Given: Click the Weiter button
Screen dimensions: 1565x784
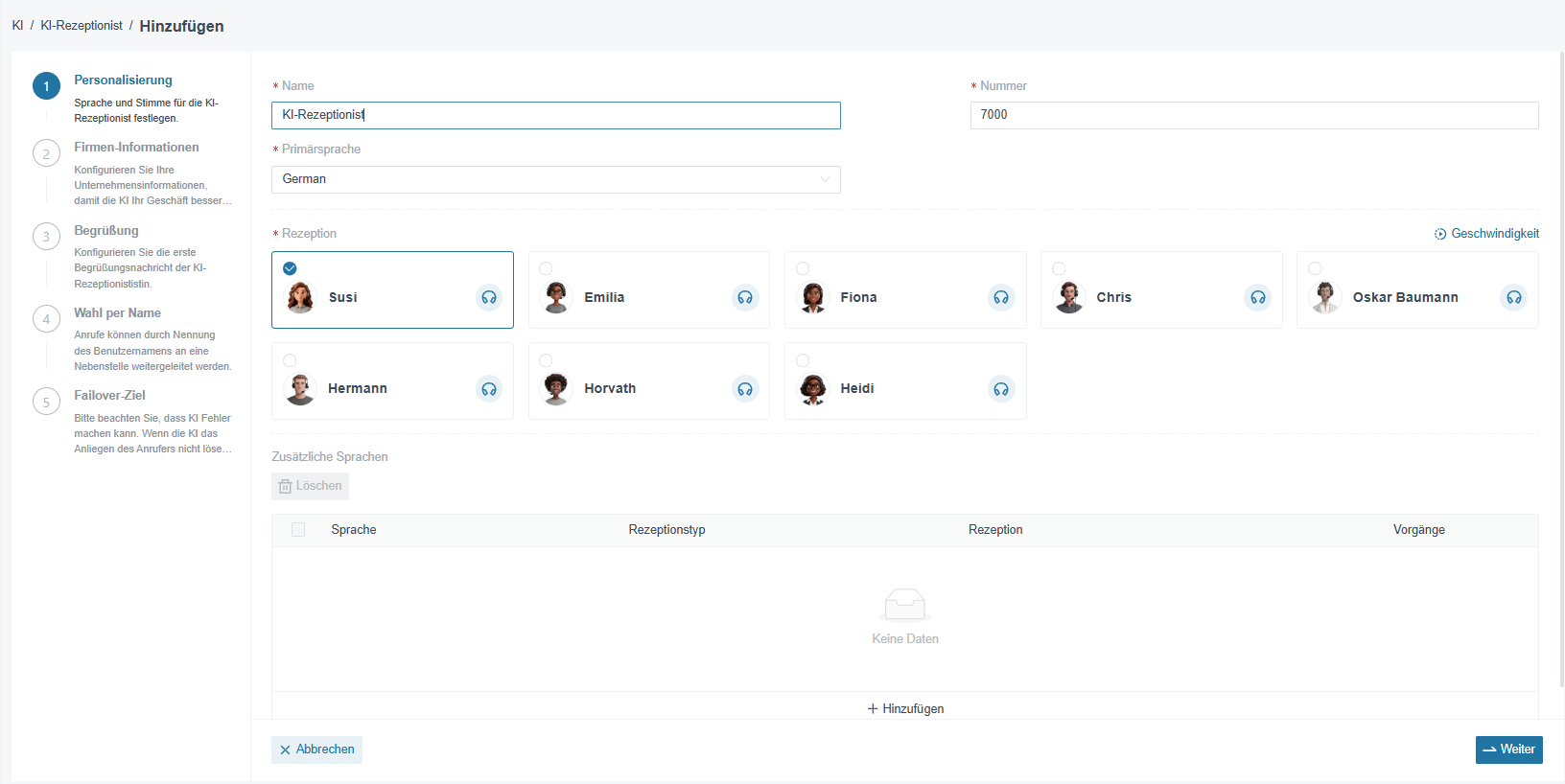Looking at the screenshot, I should coord(1508,749).
